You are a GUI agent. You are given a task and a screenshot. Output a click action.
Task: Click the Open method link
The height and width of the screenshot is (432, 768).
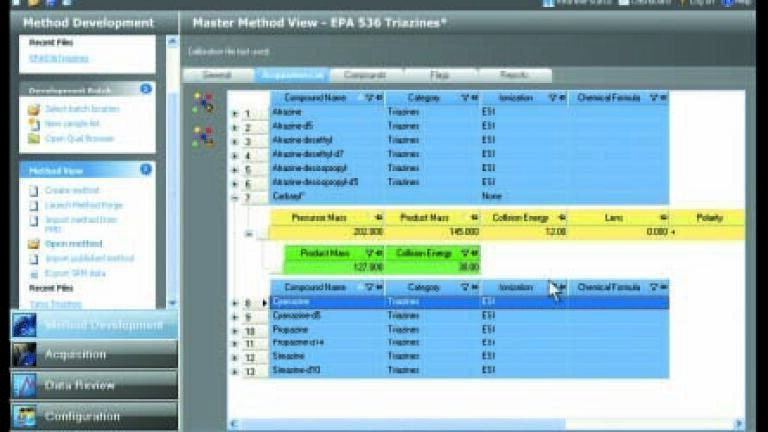[73, 243]
